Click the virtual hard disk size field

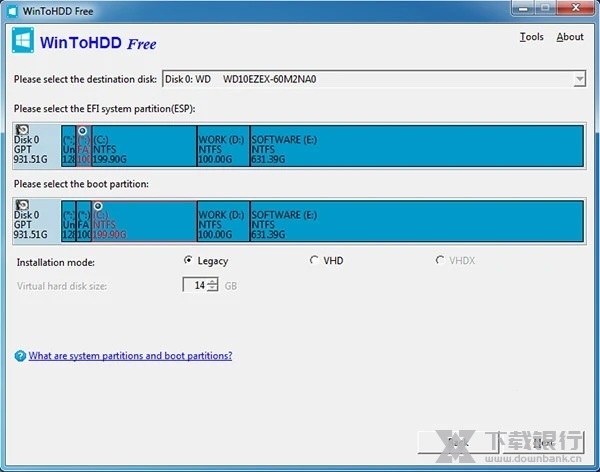coord(195,285)
